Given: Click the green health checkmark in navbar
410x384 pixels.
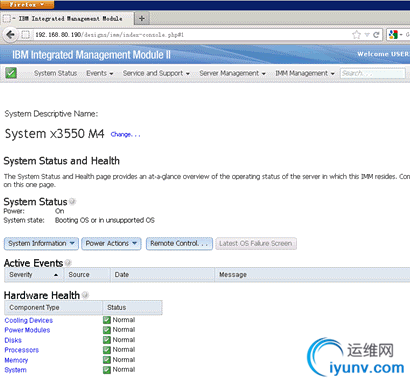Looking at the screenshot, I should pyautogui.click(x=11, y=73).
